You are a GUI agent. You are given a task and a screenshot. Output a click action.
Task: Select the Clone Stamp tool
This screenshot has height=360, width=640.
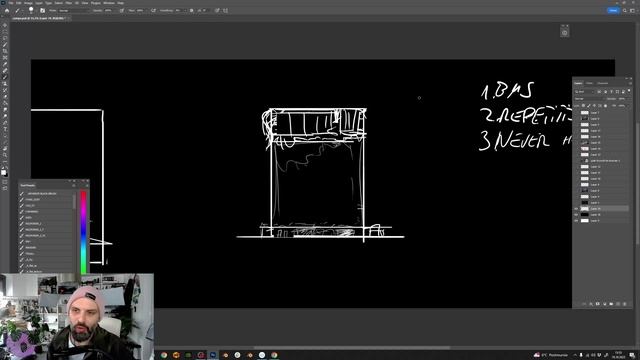5,84
